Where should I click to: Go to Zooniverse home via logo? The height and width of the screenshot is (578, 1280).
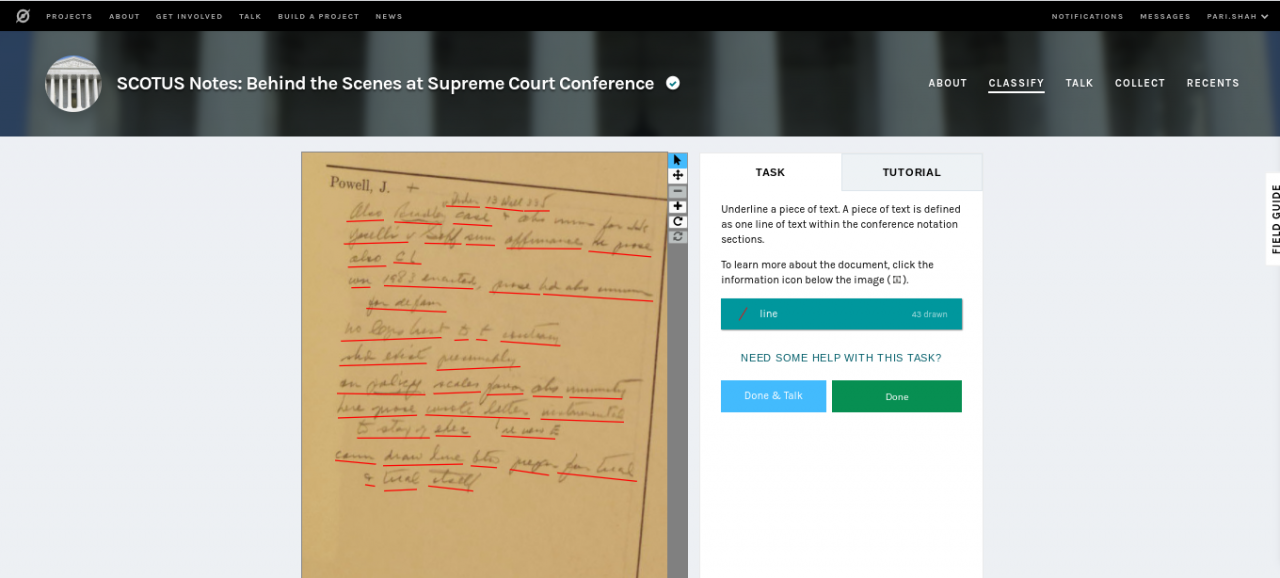pos(23,16)
